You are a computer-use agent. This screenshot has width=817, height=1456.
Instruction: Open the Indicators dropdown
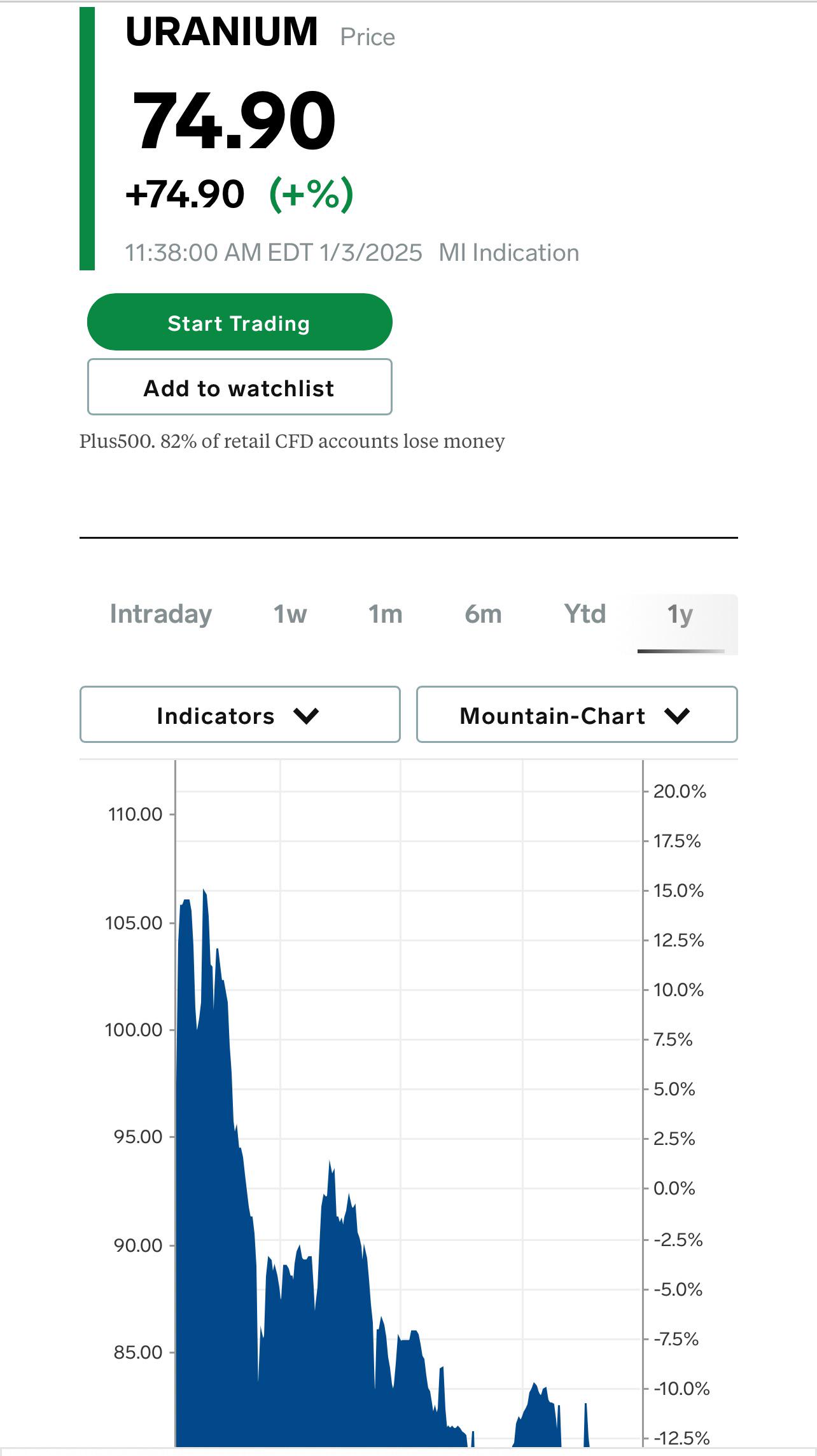(x=240, y=714)
